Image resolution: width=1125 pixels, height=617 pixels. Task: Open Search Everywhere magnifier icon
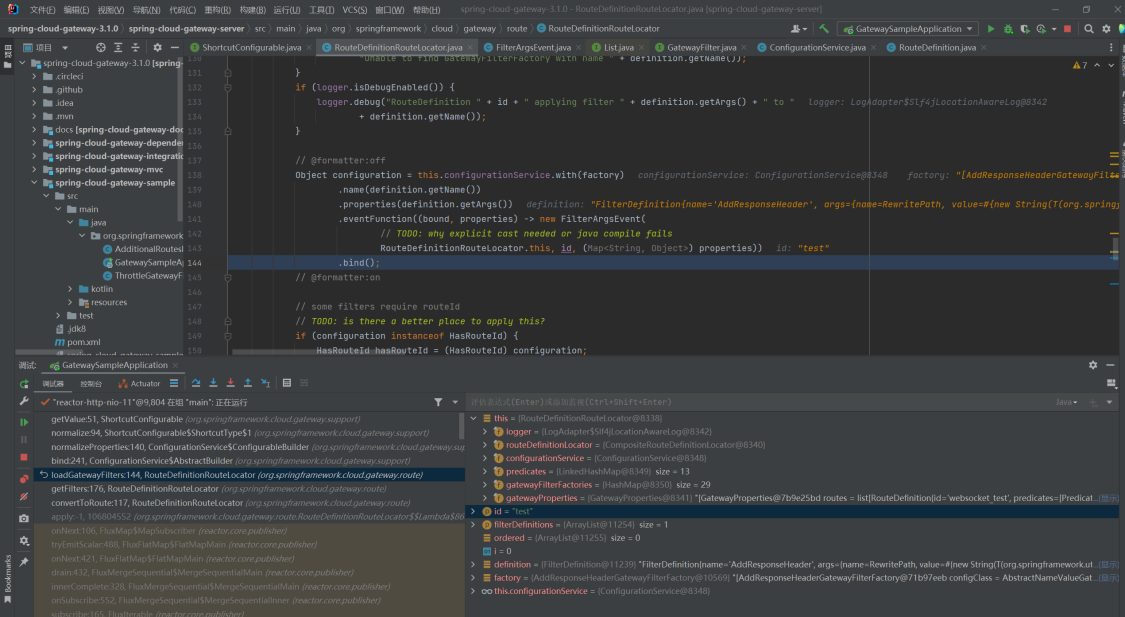point(1089,29)
